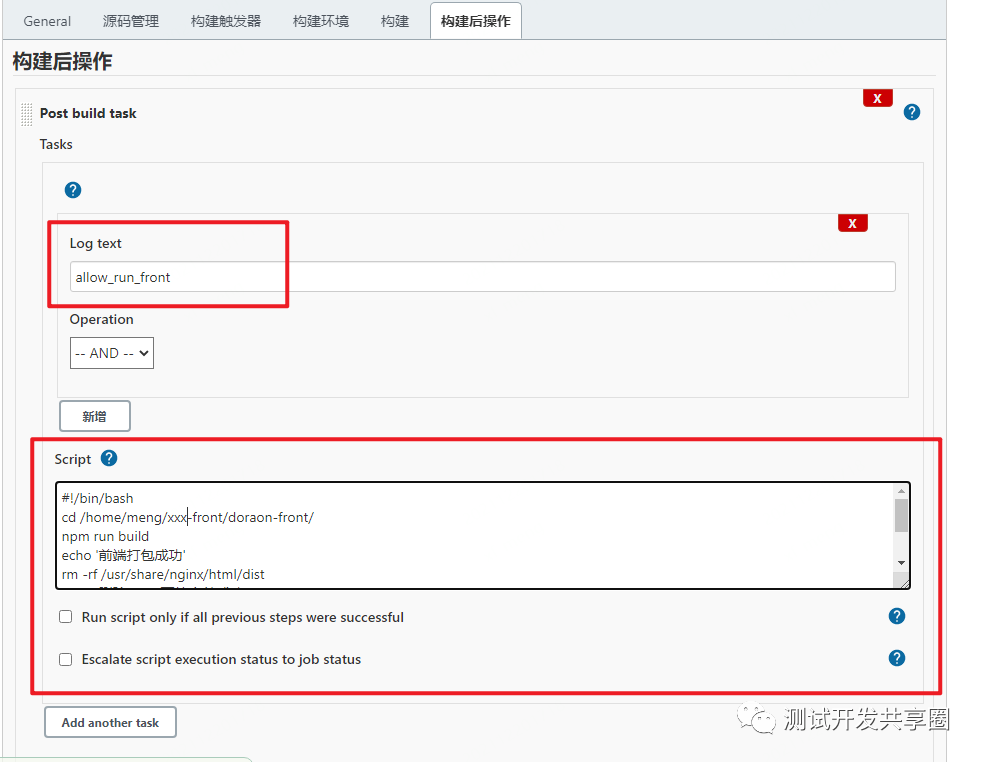Remove the Log text condition via red X
Image resolution: width=982 pixels, height=762 pixels.
pos(852,222)
